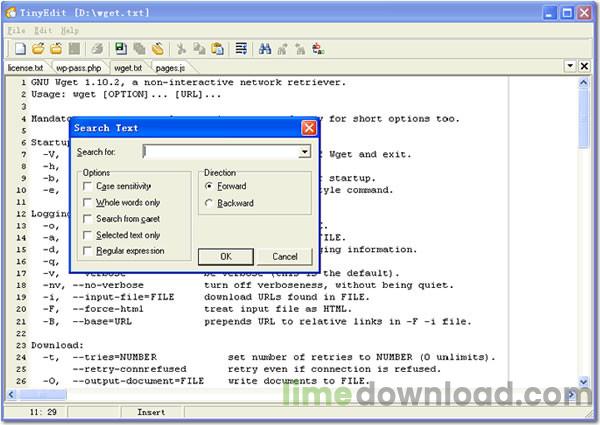Click the vertical scrollbar down arrow
Screen dimensions: 600x425
(584, 381)
